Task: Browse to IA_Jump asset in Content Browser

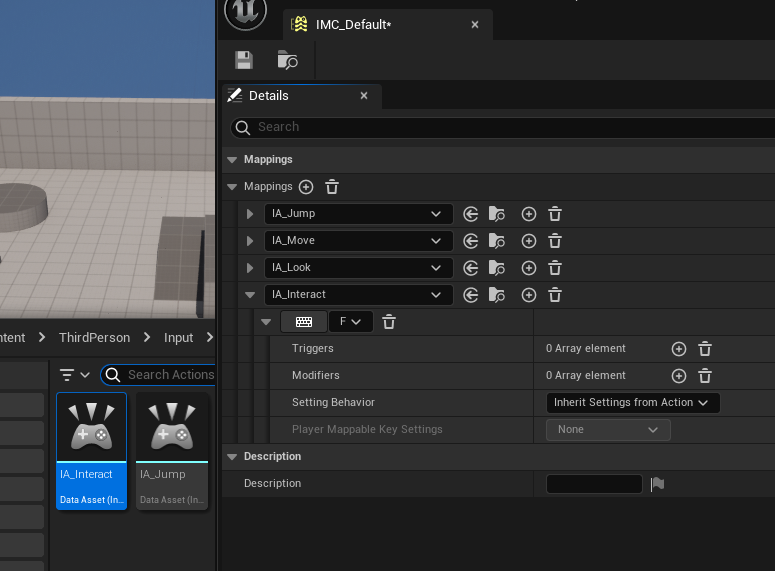Action: click(x=496, y=214)
